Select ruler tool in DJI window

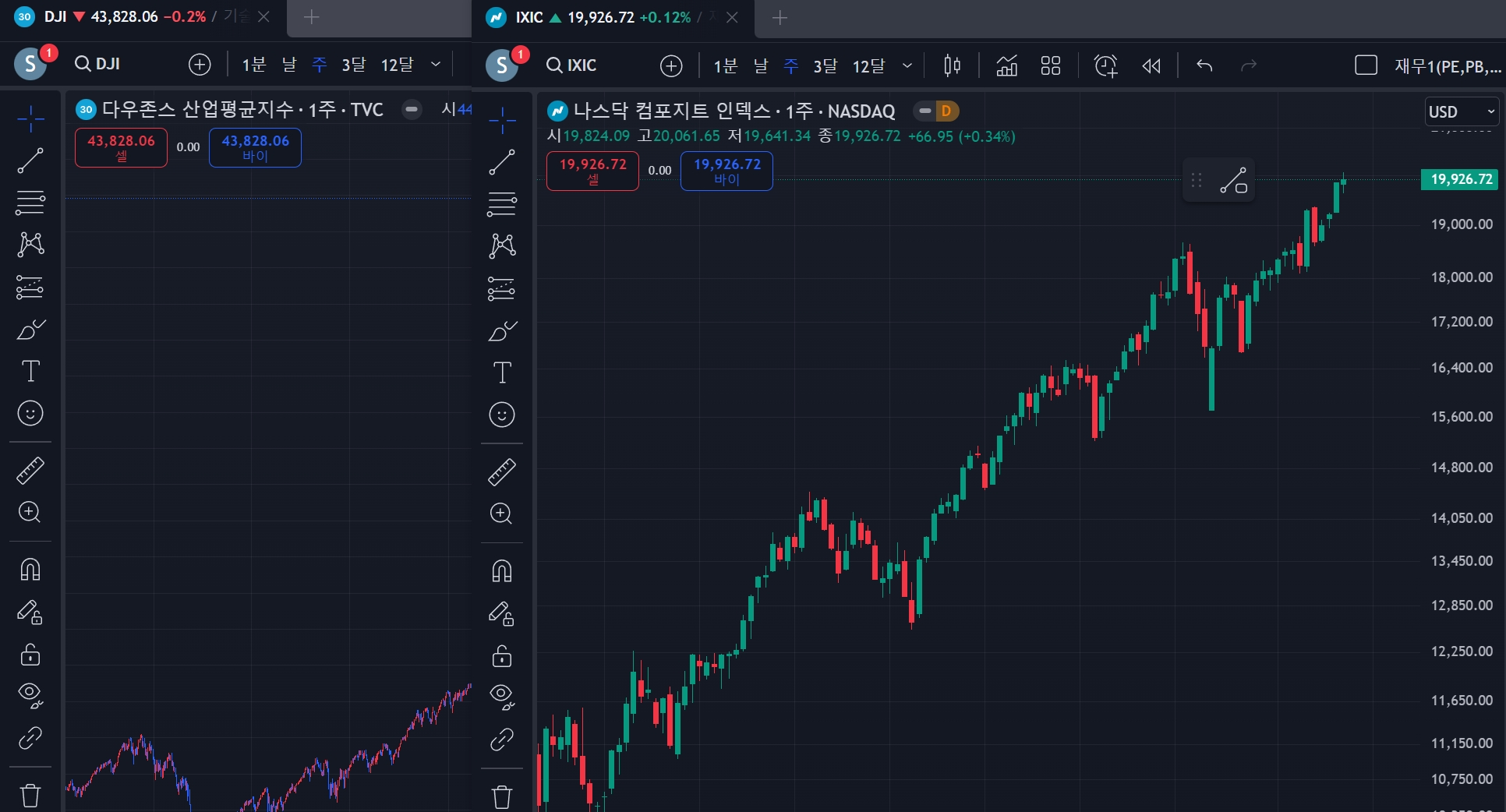coord(30,471)
